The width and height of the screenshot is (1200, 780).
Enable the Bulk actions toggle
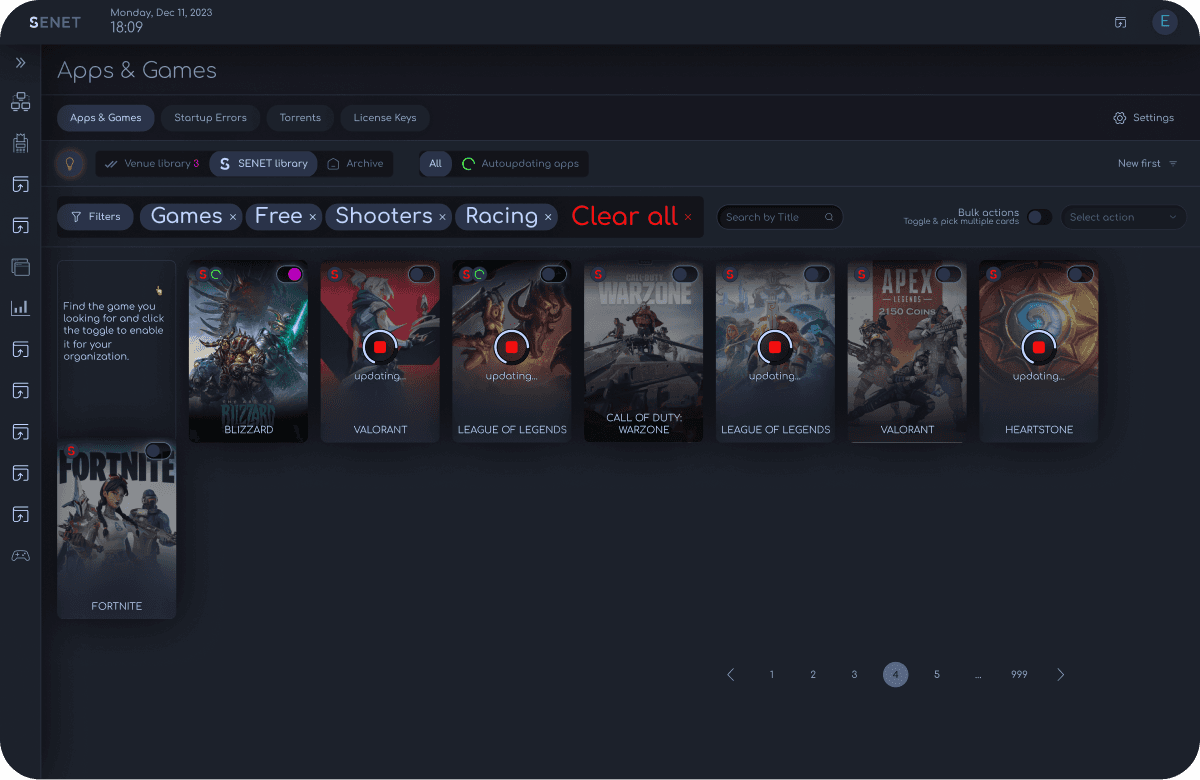point(1040,216)
